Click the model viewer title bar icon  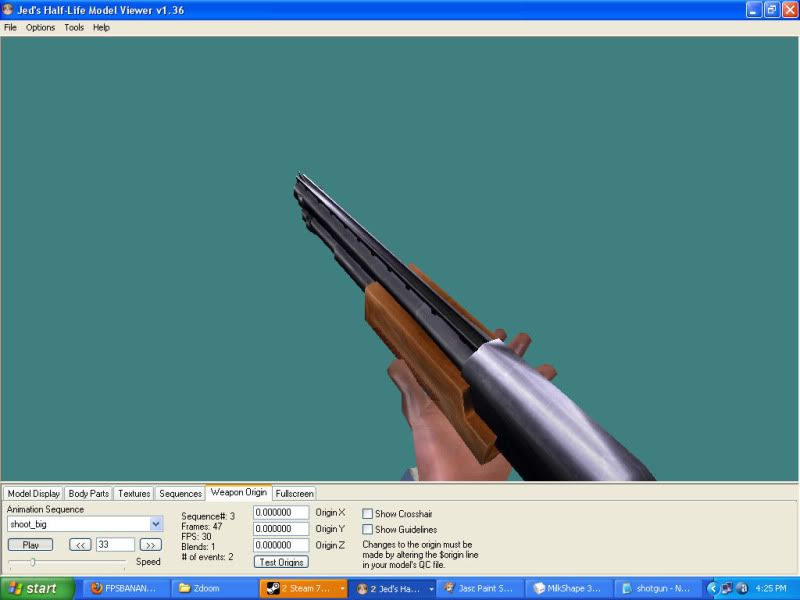pos(8,10)
